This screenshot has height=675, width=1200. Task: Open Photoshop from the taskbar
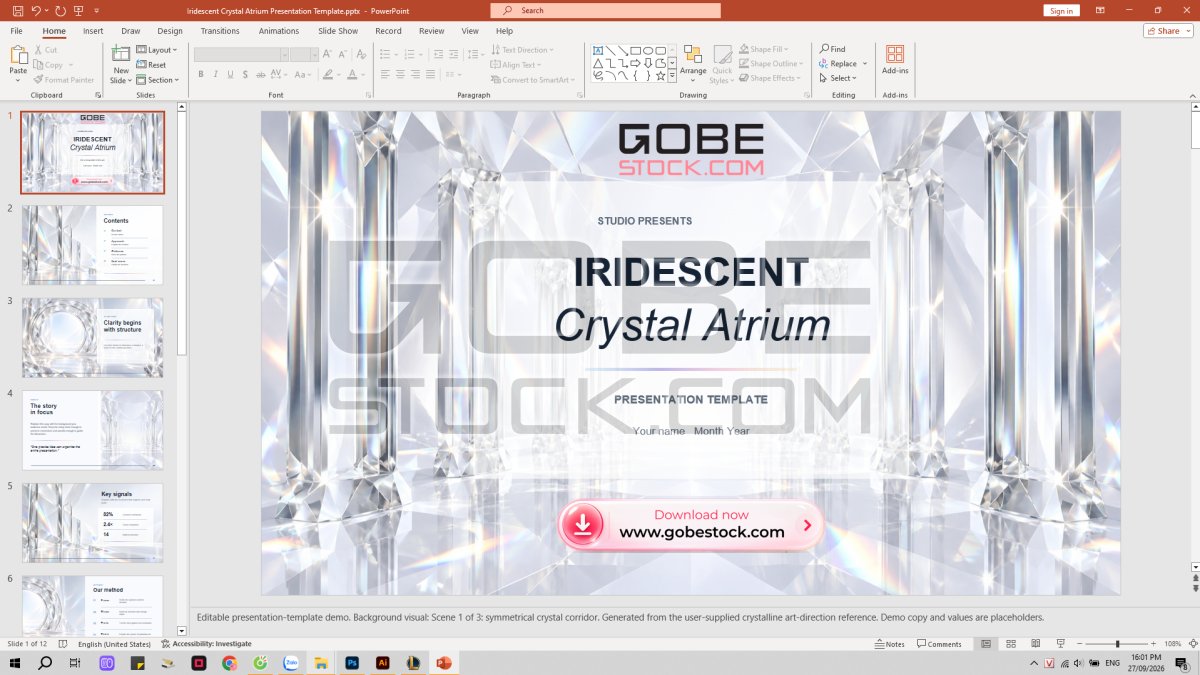pyautogui.click(x=352, y=663)
